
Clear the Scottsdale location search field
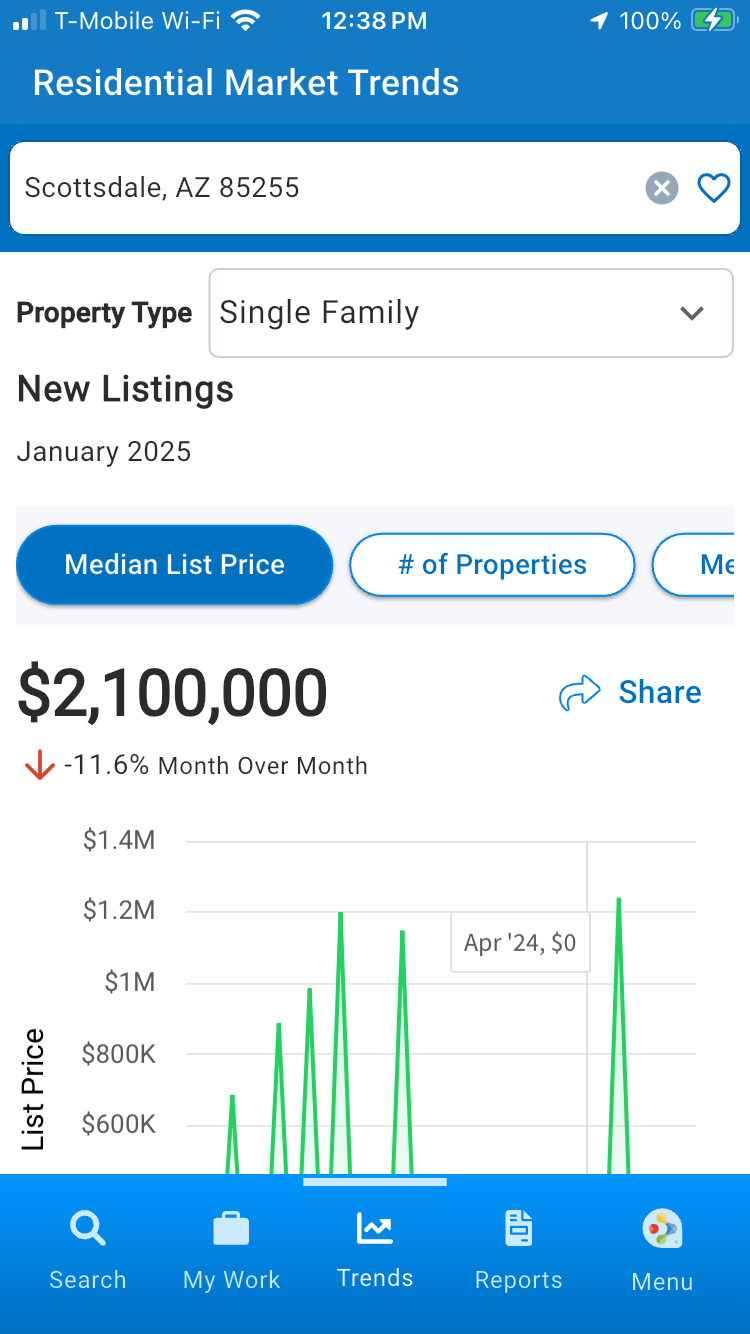click(661, 188)
